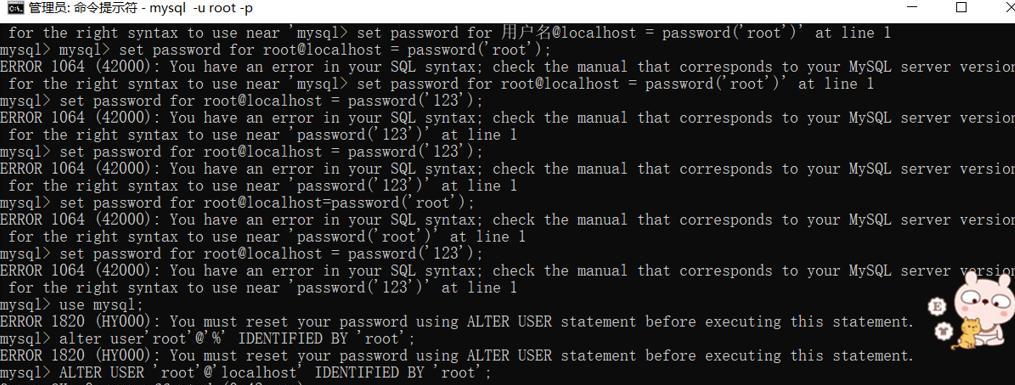This screenshot has height=385, width=1015.
Task: Click the topmost ERROR 1064 (42000) message
Action: pos(508,67)
